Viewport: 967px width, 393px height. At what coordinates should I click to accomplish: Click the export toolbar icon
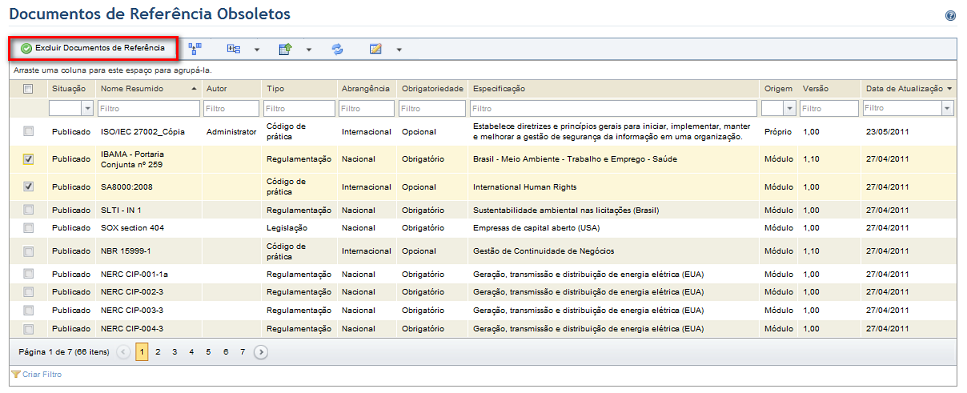[285, 49]
